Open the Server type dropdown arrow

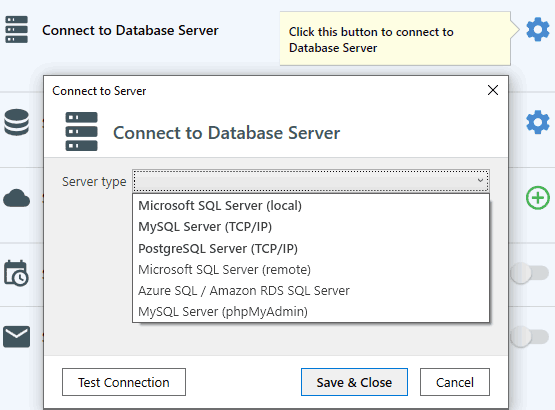pos(480,181)
